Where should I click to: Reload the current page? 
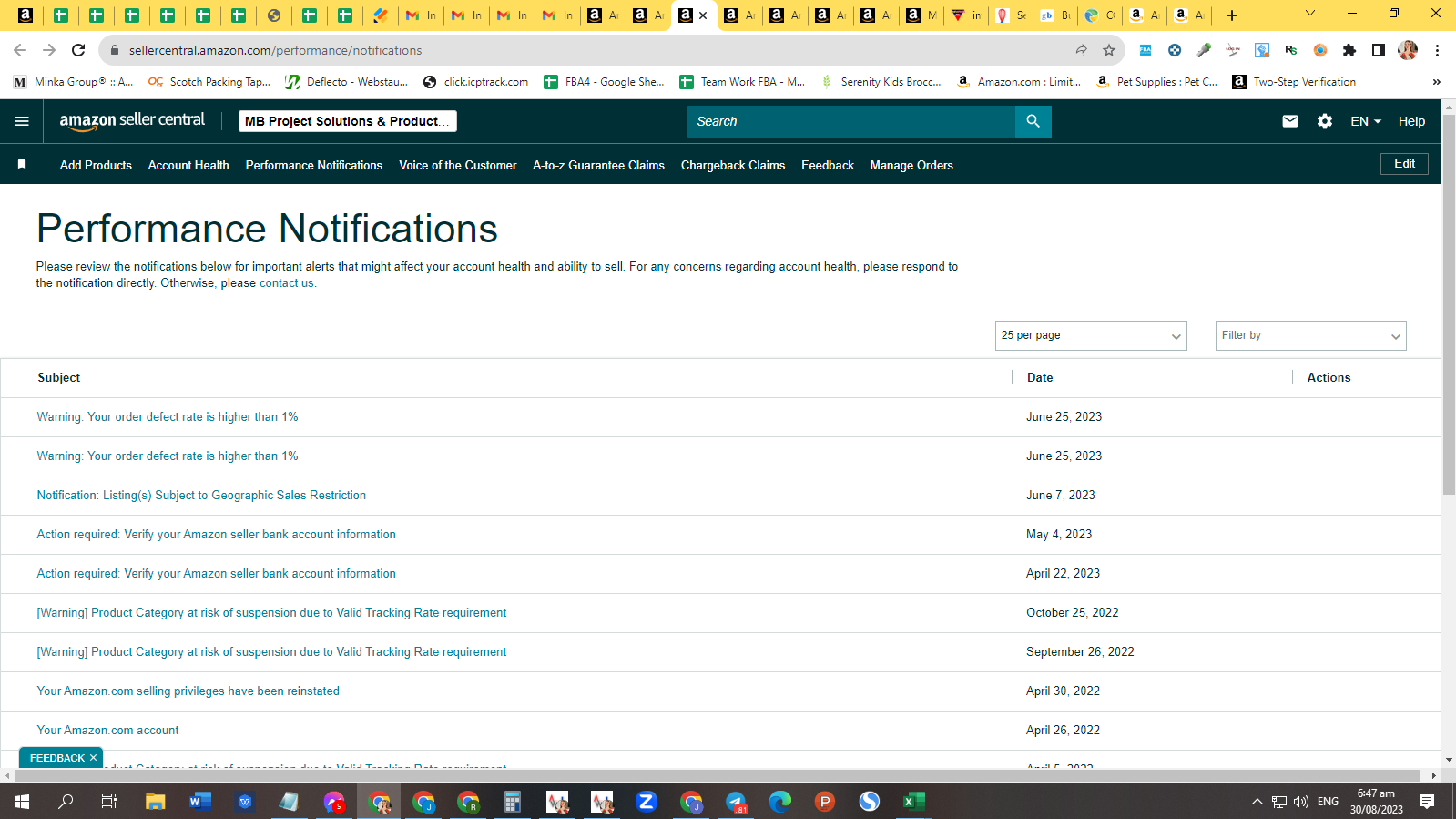click(78, 50)
